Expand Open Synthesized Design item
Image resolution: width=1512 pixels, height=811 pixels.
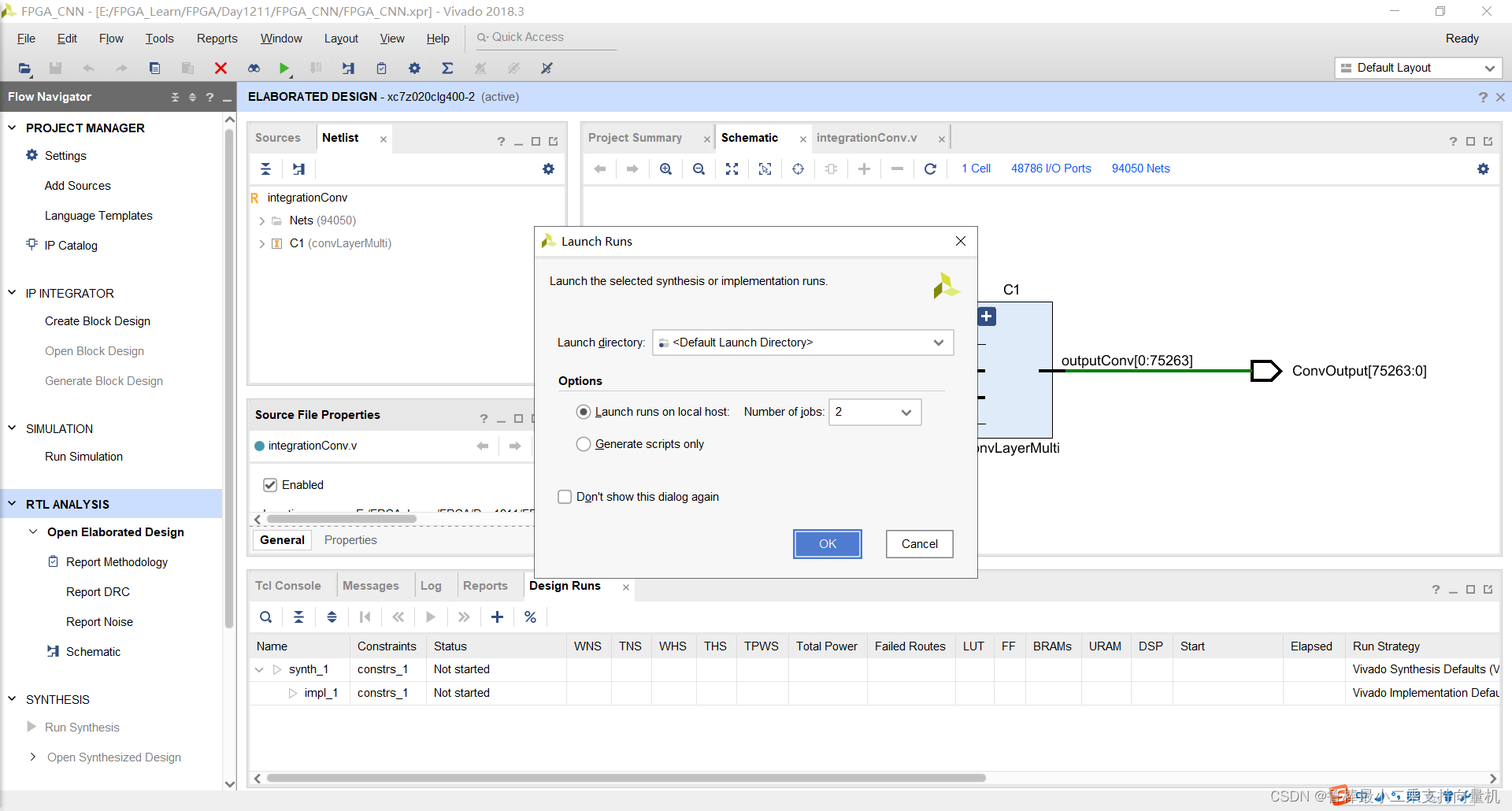point(32,757)
